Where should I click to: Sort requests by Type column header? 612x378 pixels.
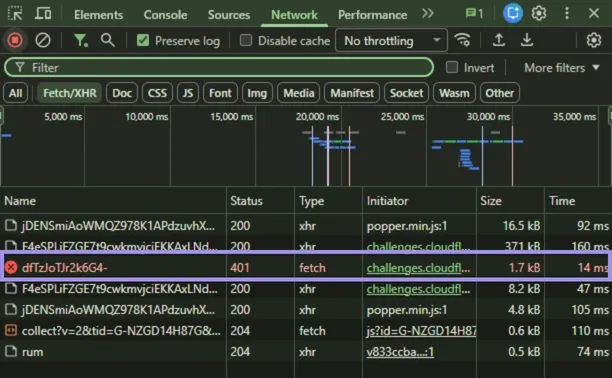[x=328, y=201]
